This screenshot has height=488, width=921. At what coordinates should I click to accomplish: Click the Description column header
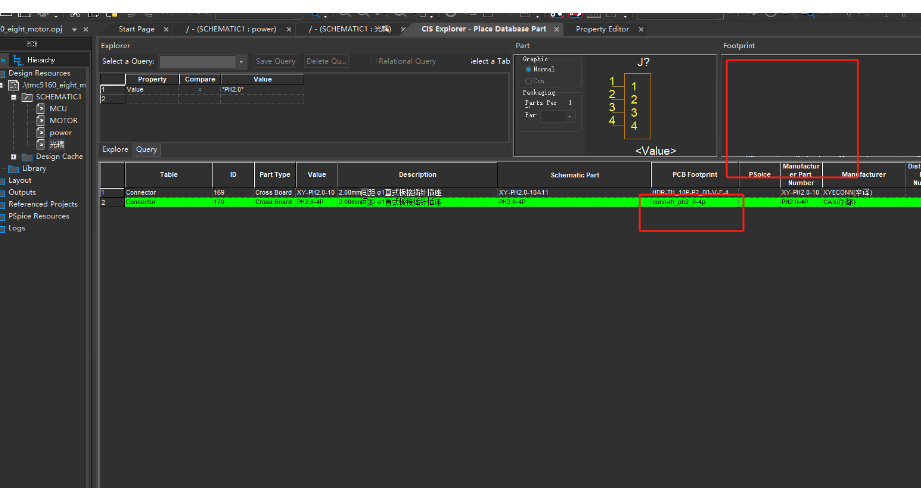pyautogui.click(x=418, y=175)
